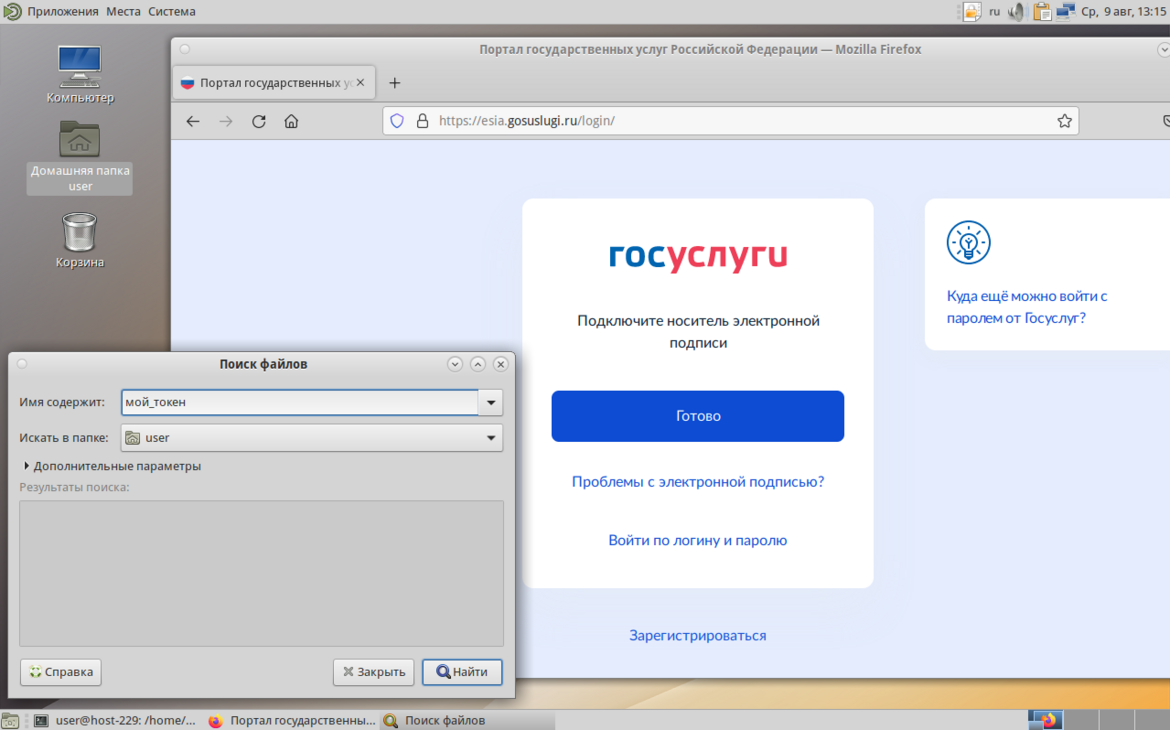This screenshot has width=1170, height=730.
Task: Close the Gosuslugi portal tab
Action: 360,83
